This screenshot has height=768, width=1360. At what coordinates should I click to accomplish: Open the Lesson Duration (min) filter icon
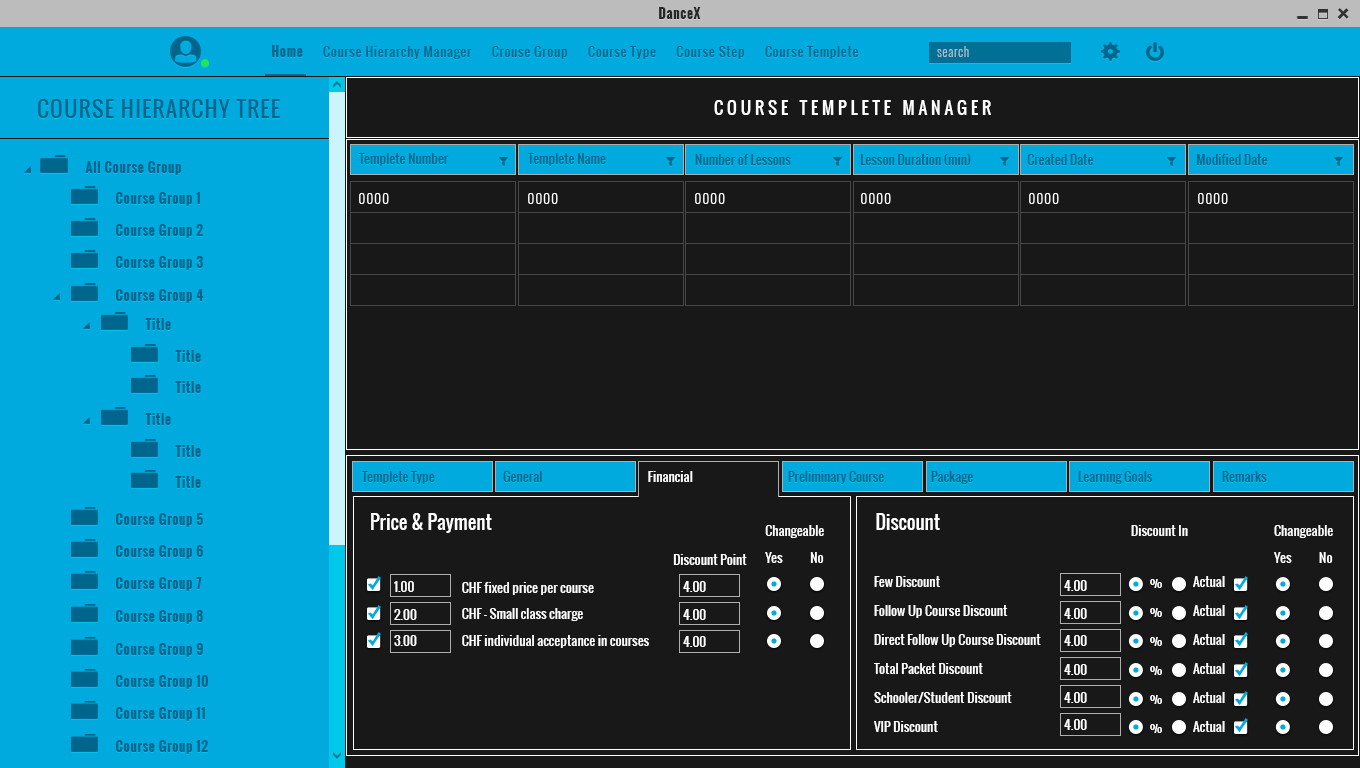1004,161
